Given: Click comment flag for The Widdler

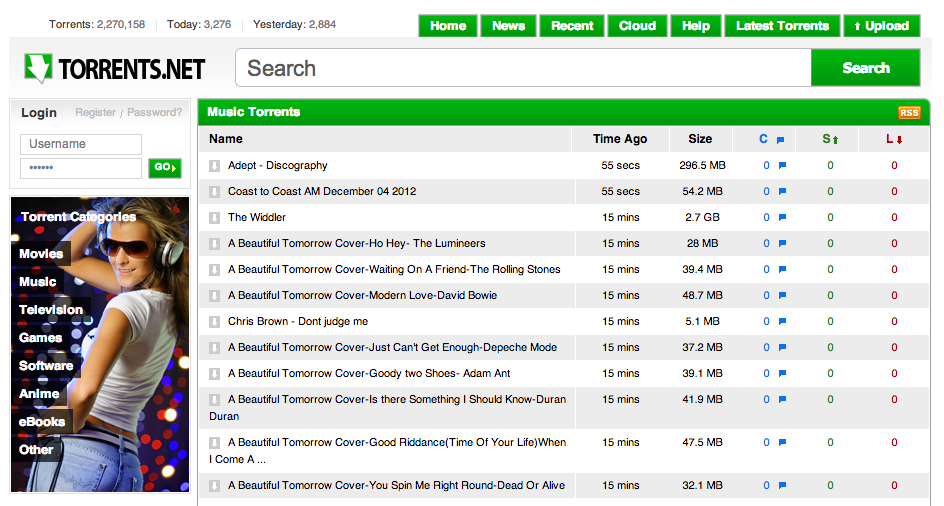Looking at the screenshot, I should (x=782, y=217).
